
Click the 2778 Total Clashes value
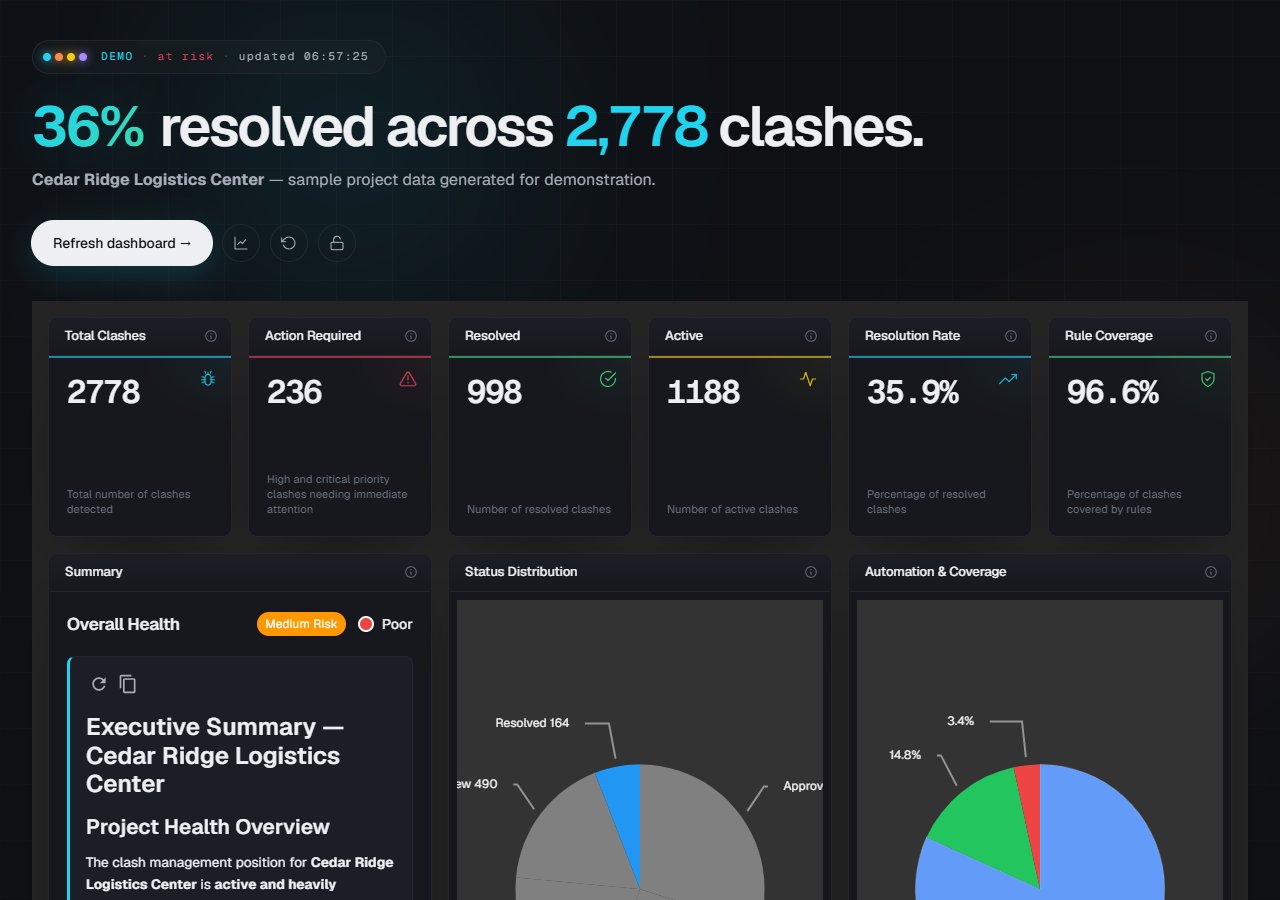point(104,392)
